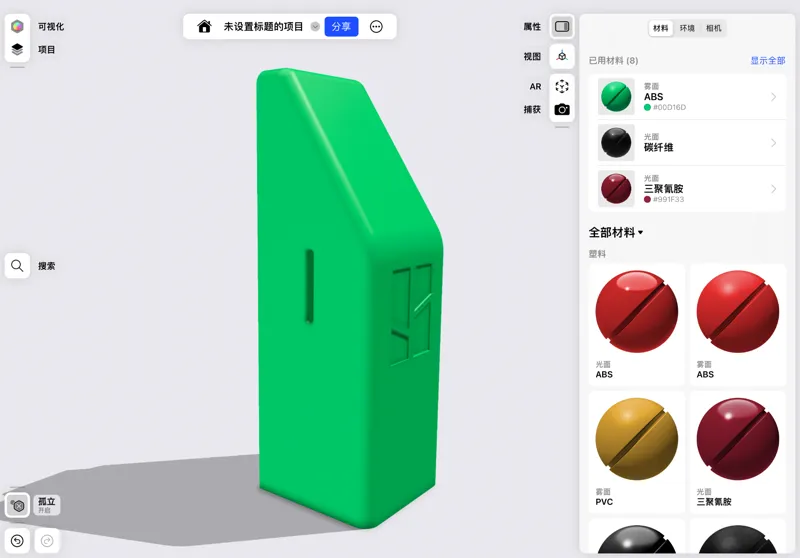Viewport: 800px width, 558px height.
Task: Click the 塑料 category label
Action: (597, 253)
